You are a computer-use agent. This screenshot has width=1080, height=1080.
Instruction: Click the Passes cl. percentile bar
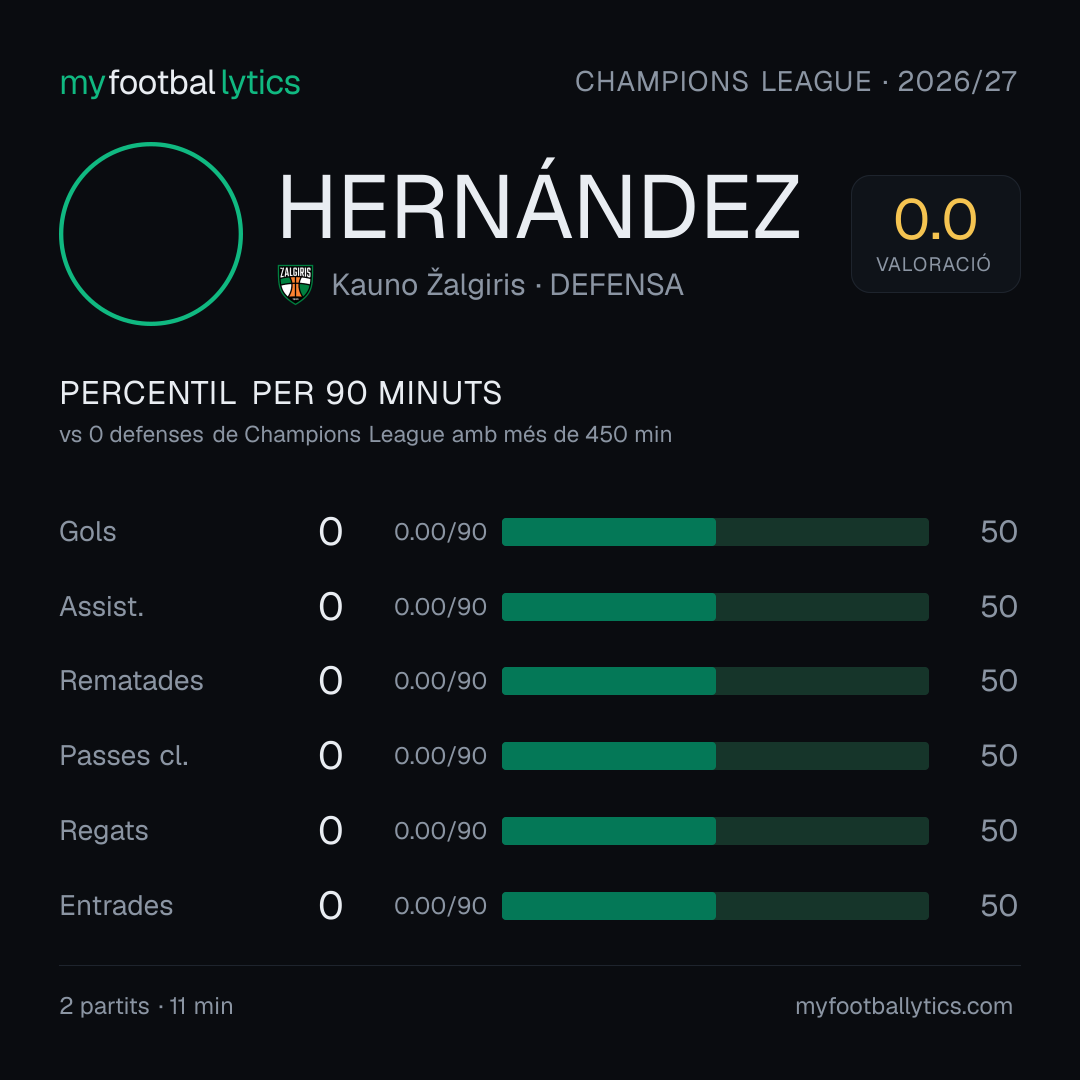715,756
